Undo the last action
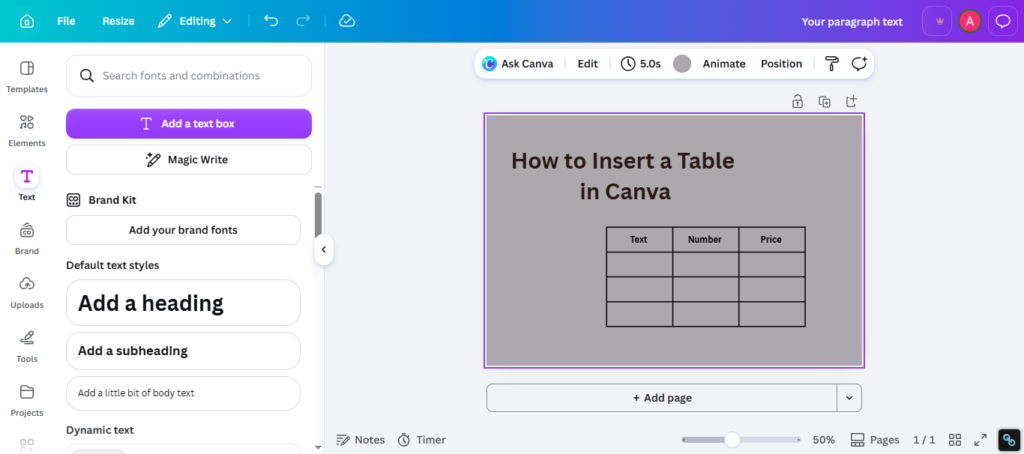This screenshot has width=1024, height=454. click(271, 21)
